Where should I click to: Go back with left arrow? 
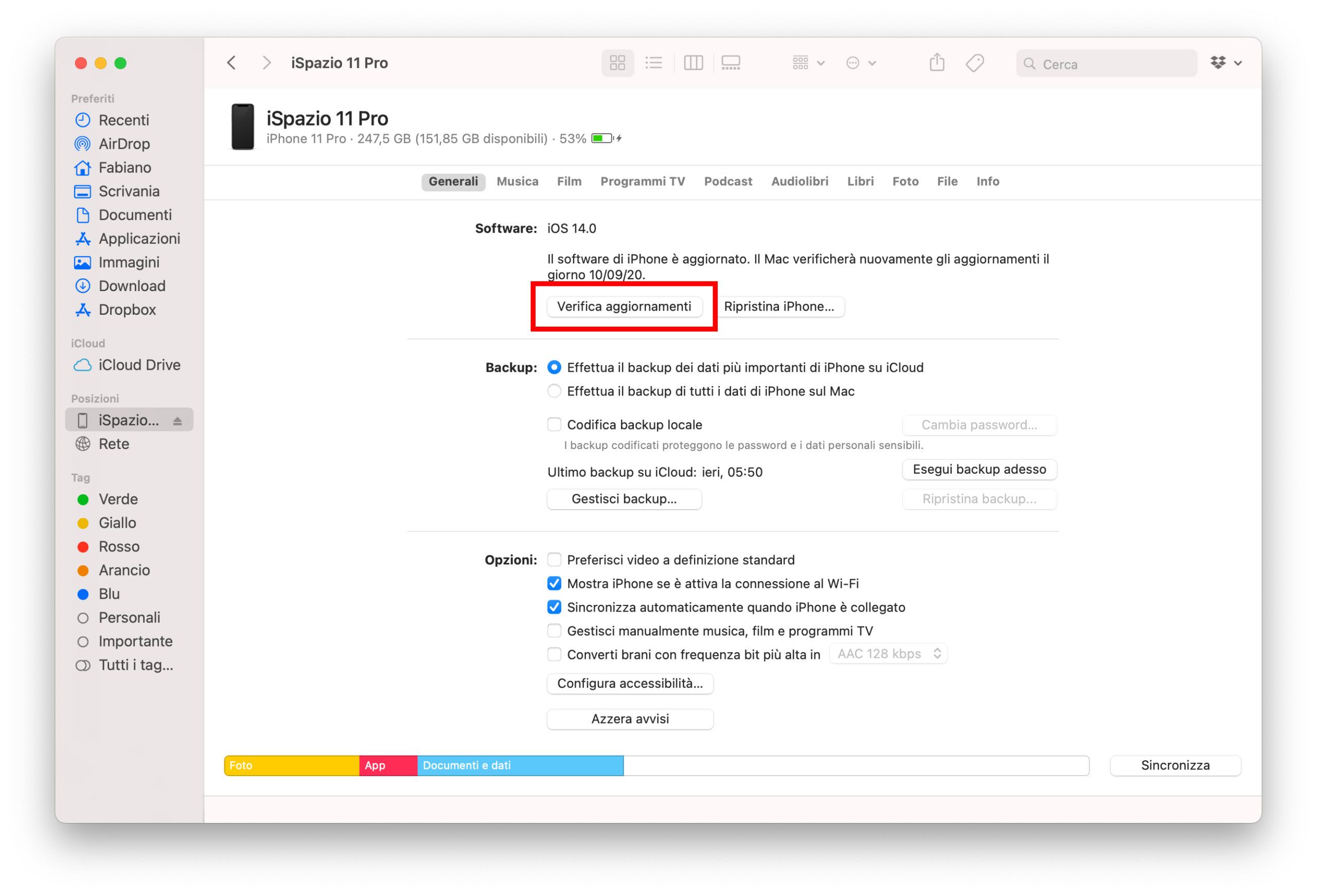[231, 63]
